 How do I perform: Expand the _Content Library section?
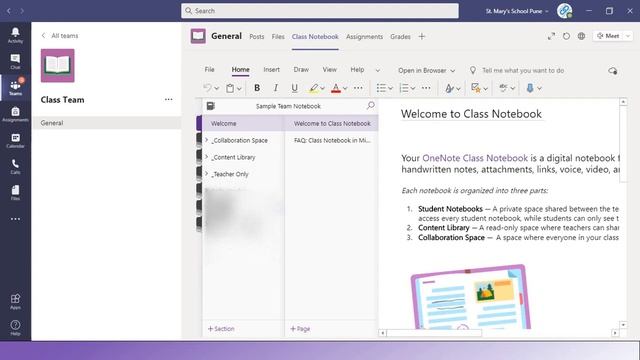tap(207, 157)
